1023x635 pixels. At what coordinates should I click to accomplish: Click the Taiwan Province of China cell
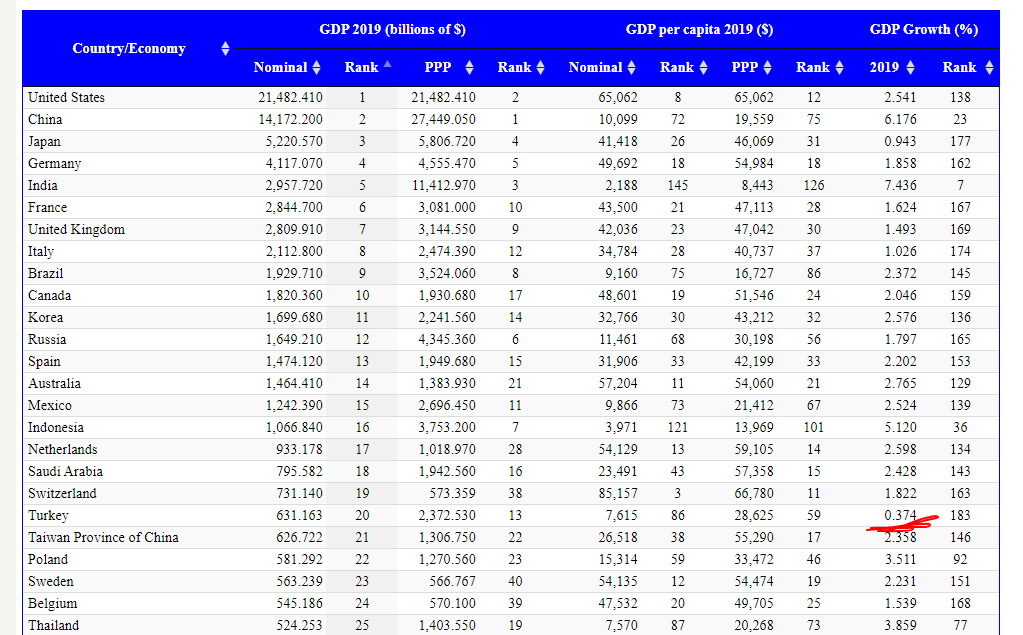tap(103, 538)
